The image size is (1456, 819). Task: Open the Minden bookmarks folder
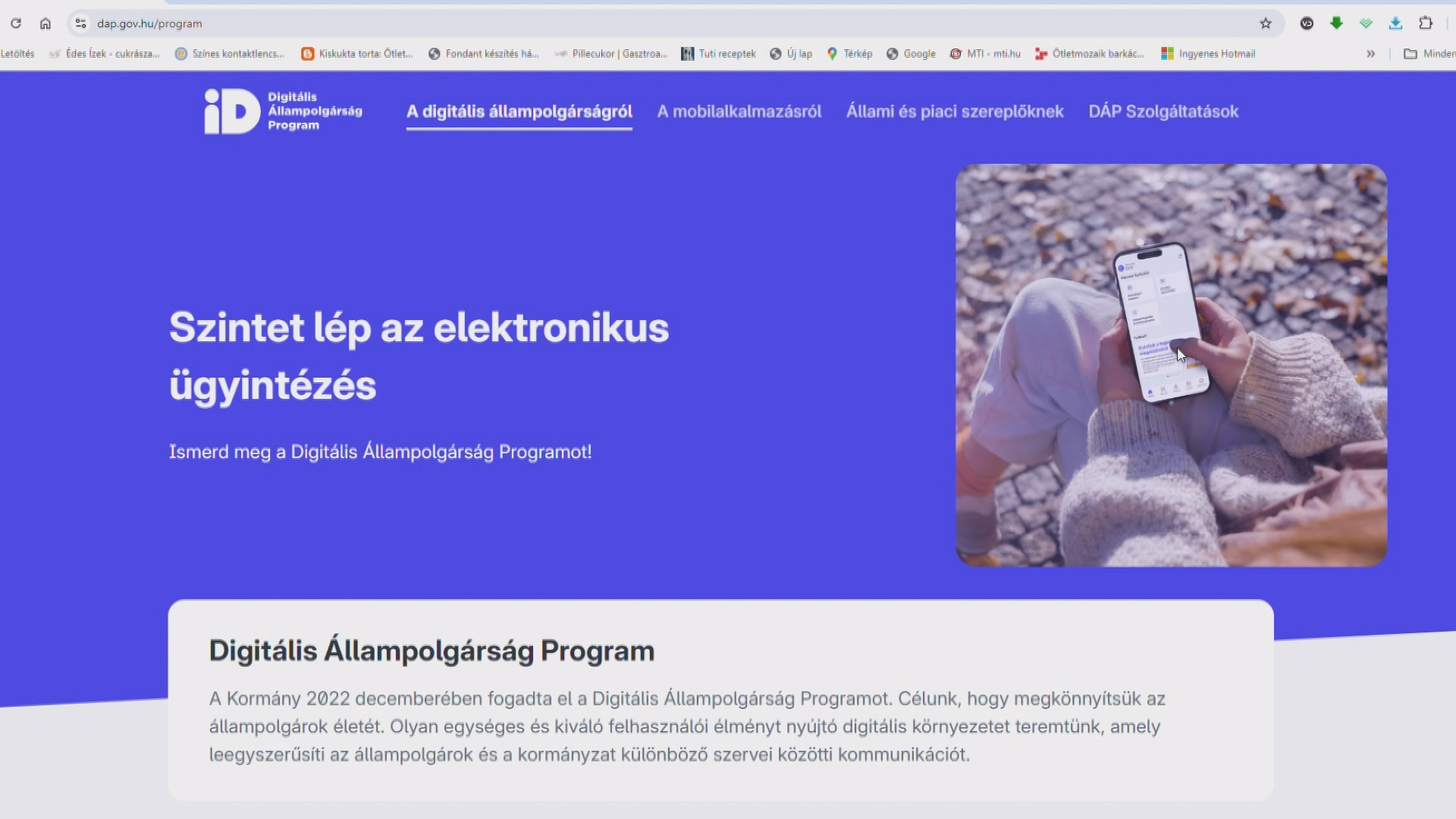[1429, 54]
